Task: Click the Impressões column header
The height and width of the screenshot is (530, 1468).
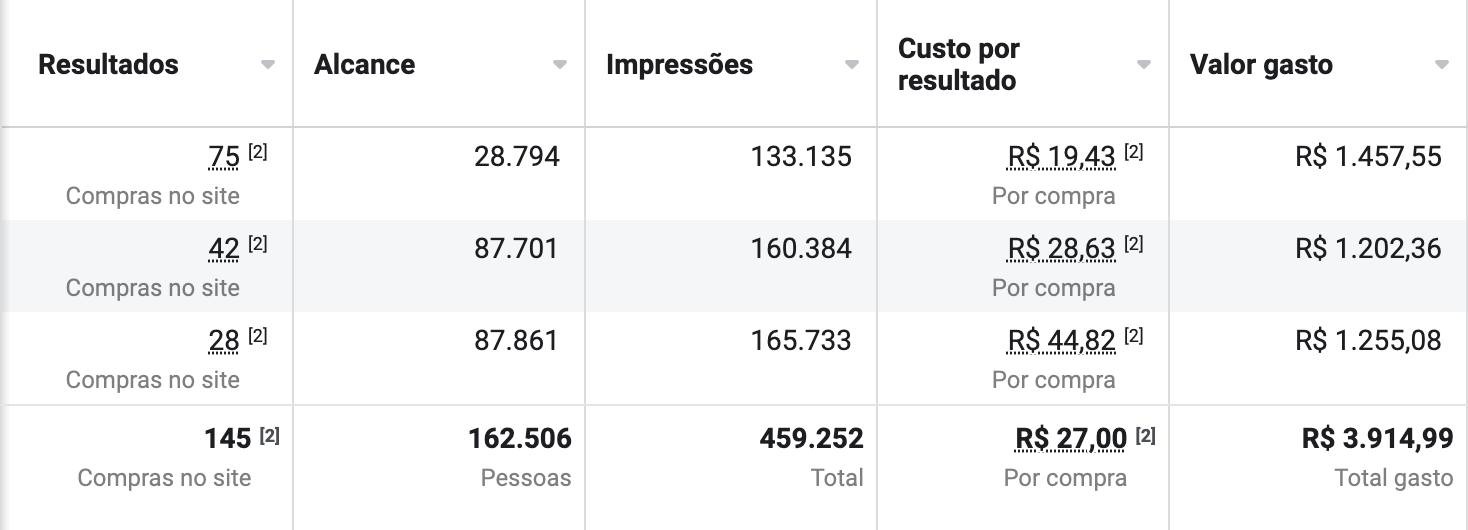Action: click(x=679, y=65)
